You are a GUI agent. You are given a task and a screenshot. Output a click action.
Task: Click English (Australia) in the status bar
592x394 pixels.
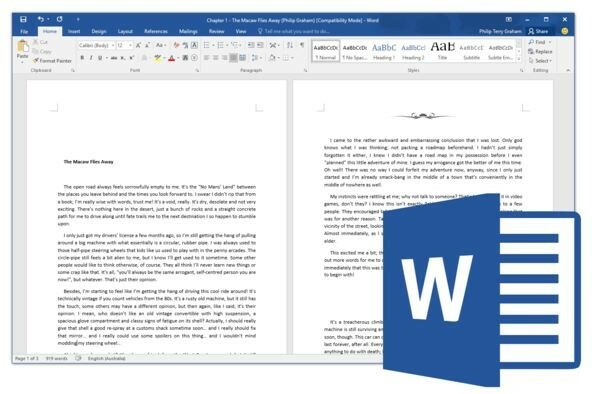pos(107,359)
